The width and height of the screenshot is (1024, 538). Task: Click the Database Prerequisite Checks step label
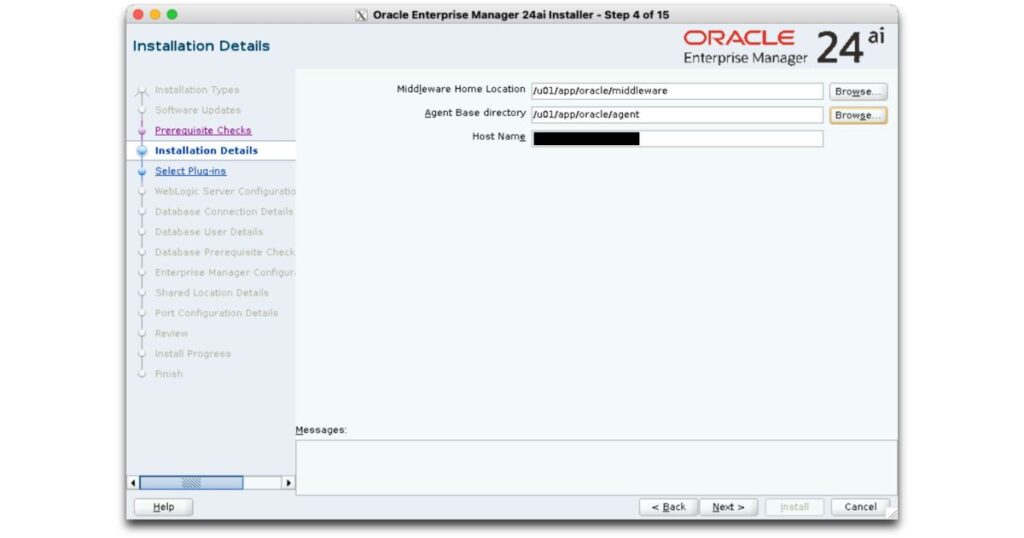225,251
